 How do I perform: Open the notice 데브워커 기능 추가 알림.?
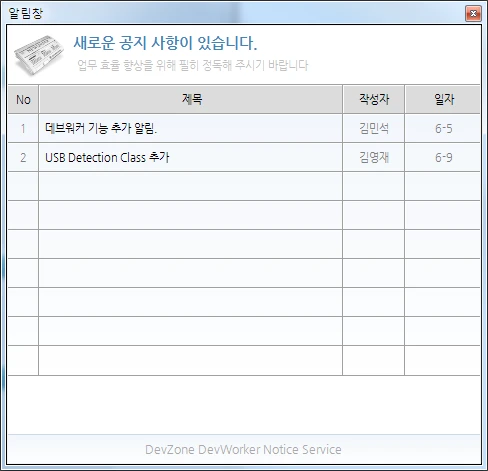click(101, 128)
